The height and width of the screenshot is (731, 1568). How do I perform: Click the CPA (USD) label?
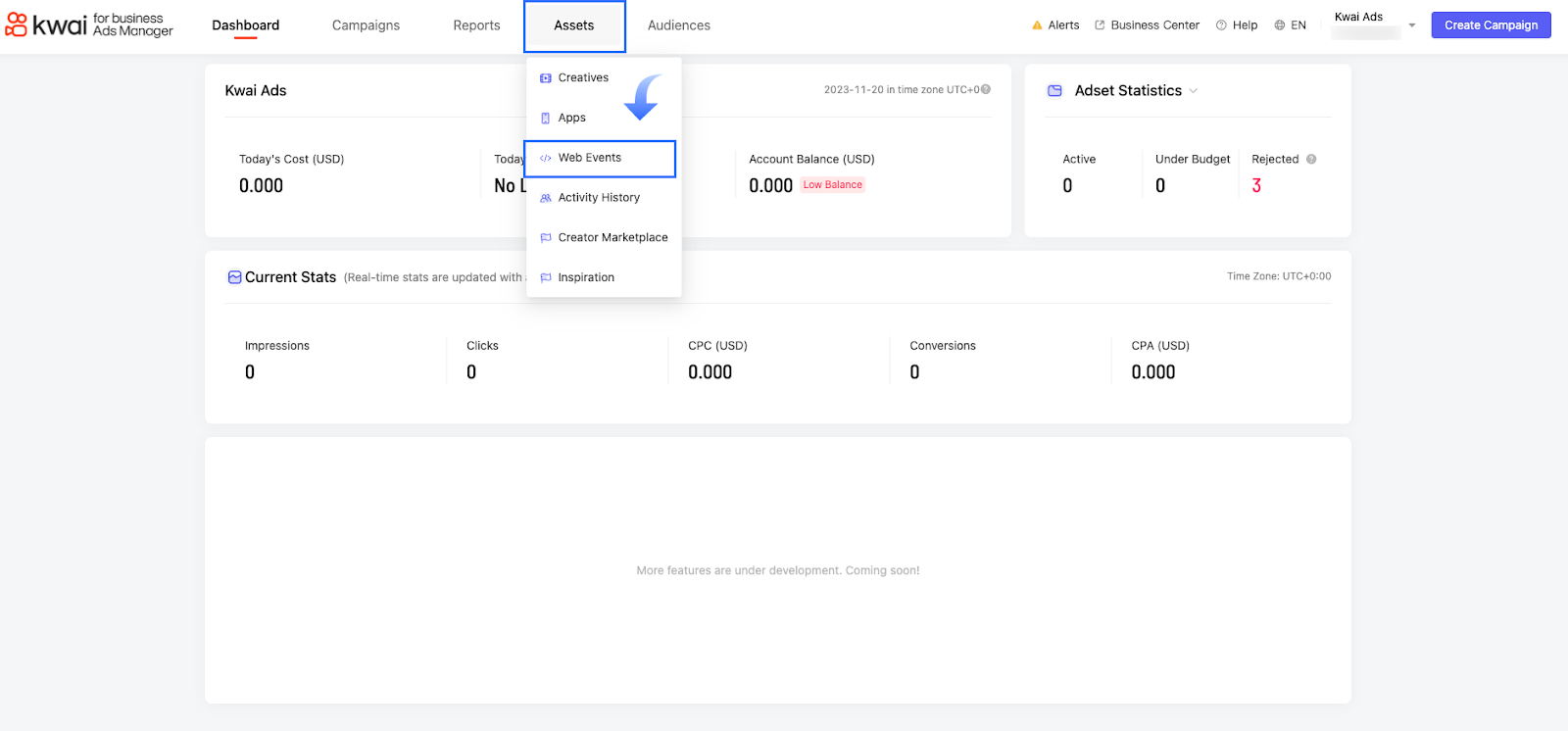pyautogui.click(x=1160, y=346)
